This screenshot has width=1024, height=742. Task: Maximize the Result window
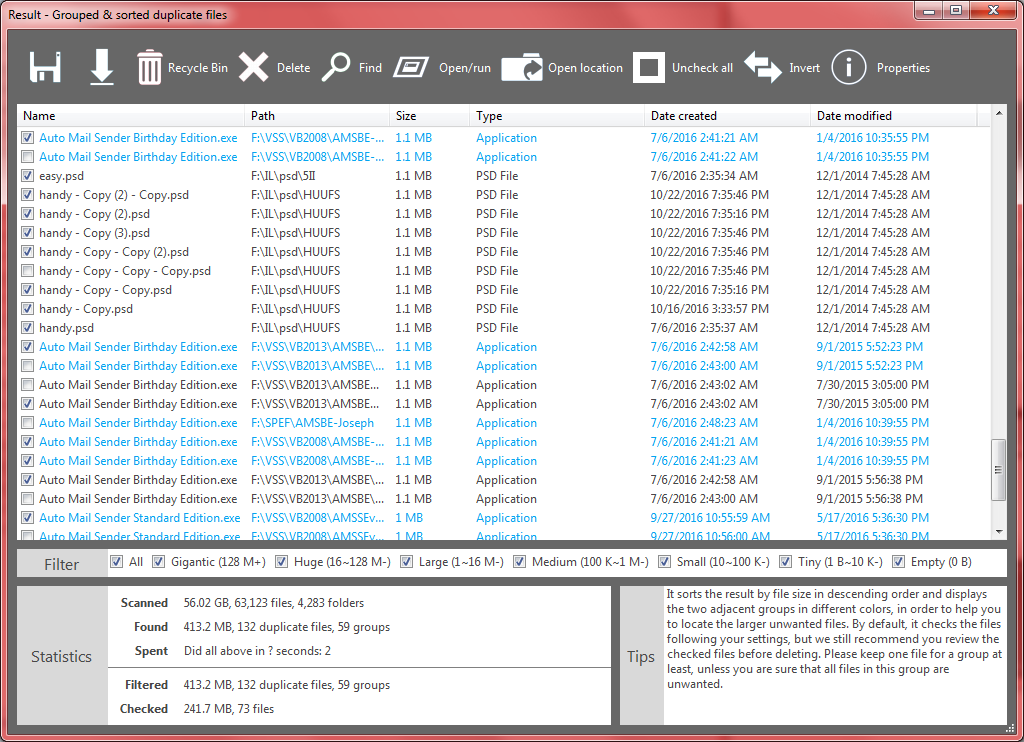[x=956, y=10]
